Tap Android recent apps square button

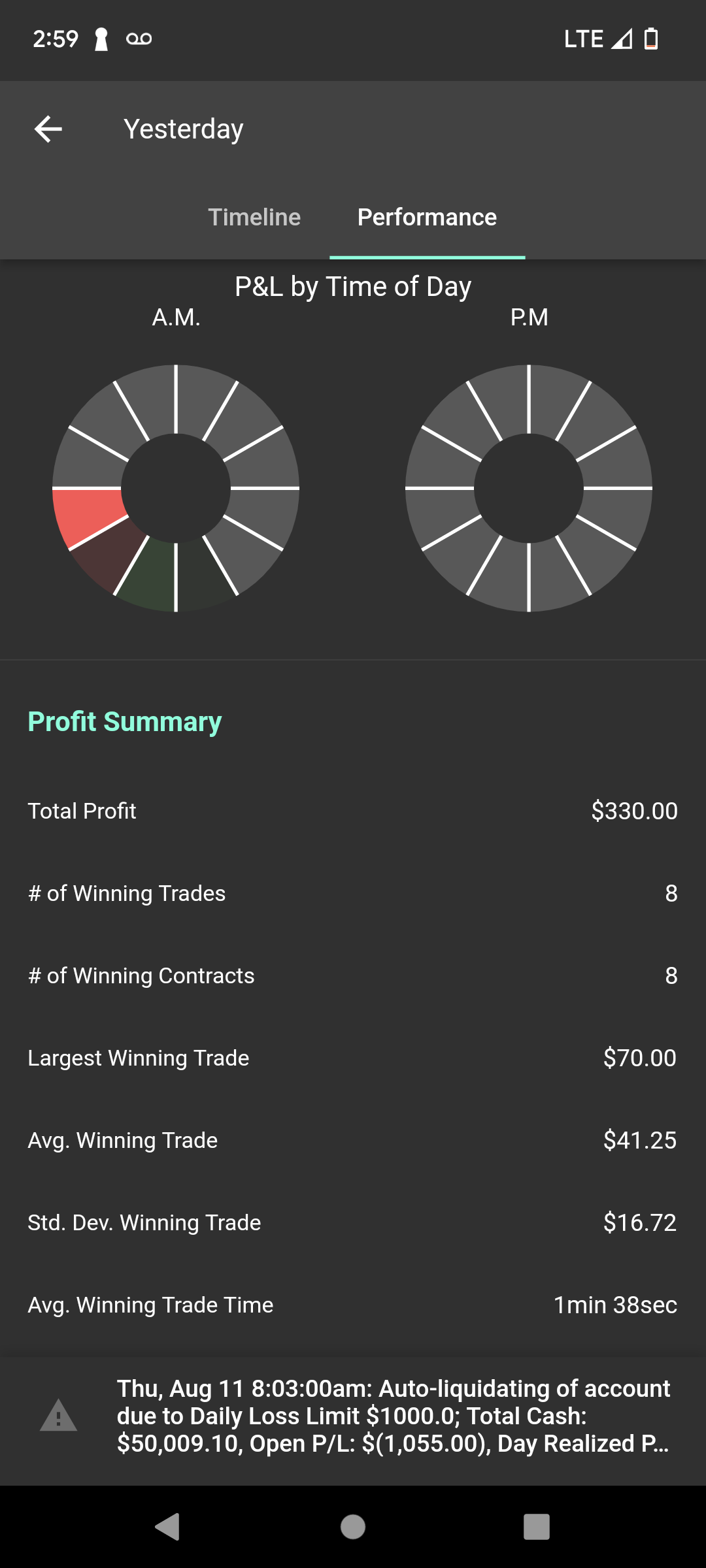537,1527
